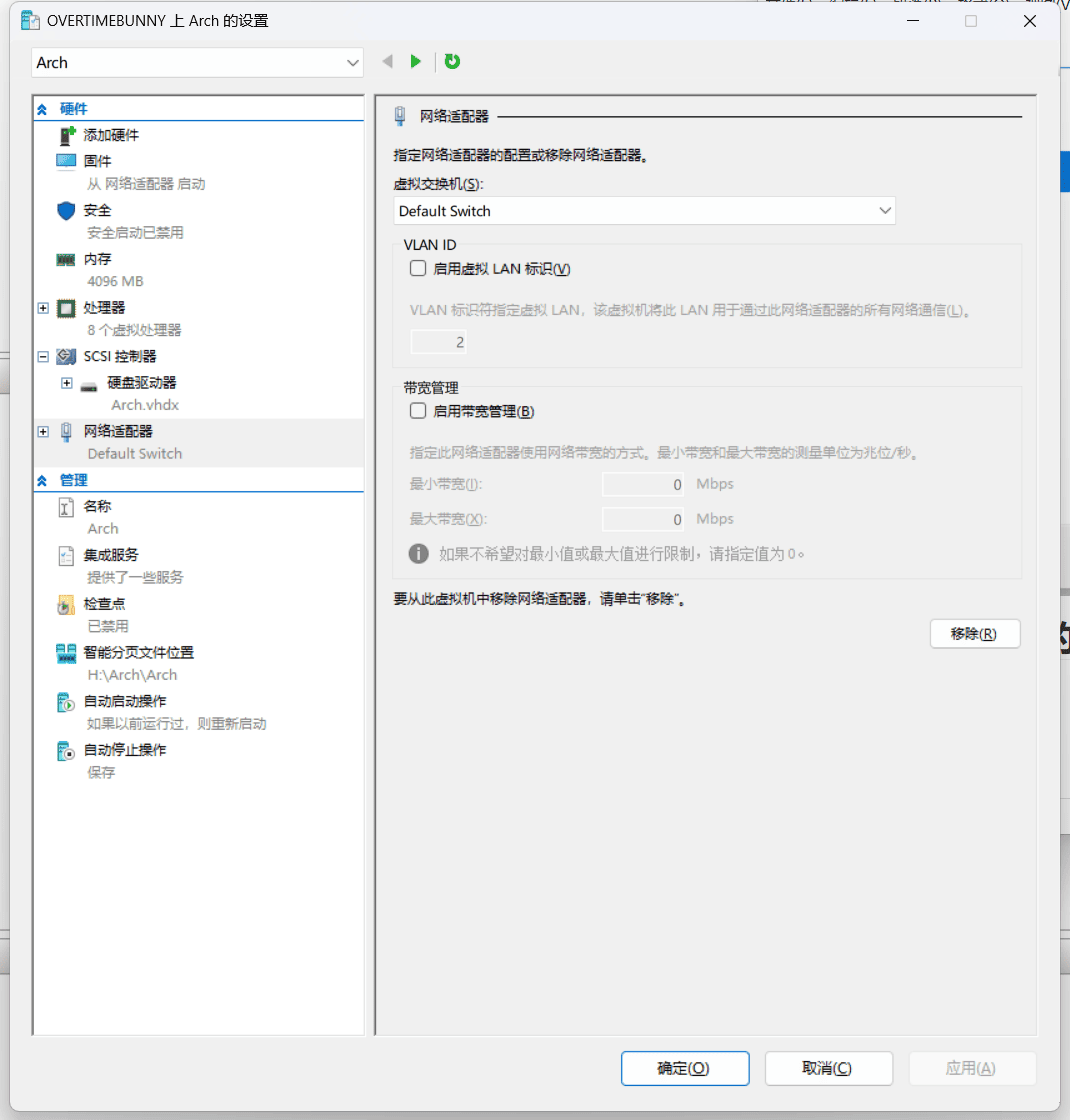The image size is (1070, 1120).
Task: Collapse the SCSI controller tree node
Action: pos(43,357)
